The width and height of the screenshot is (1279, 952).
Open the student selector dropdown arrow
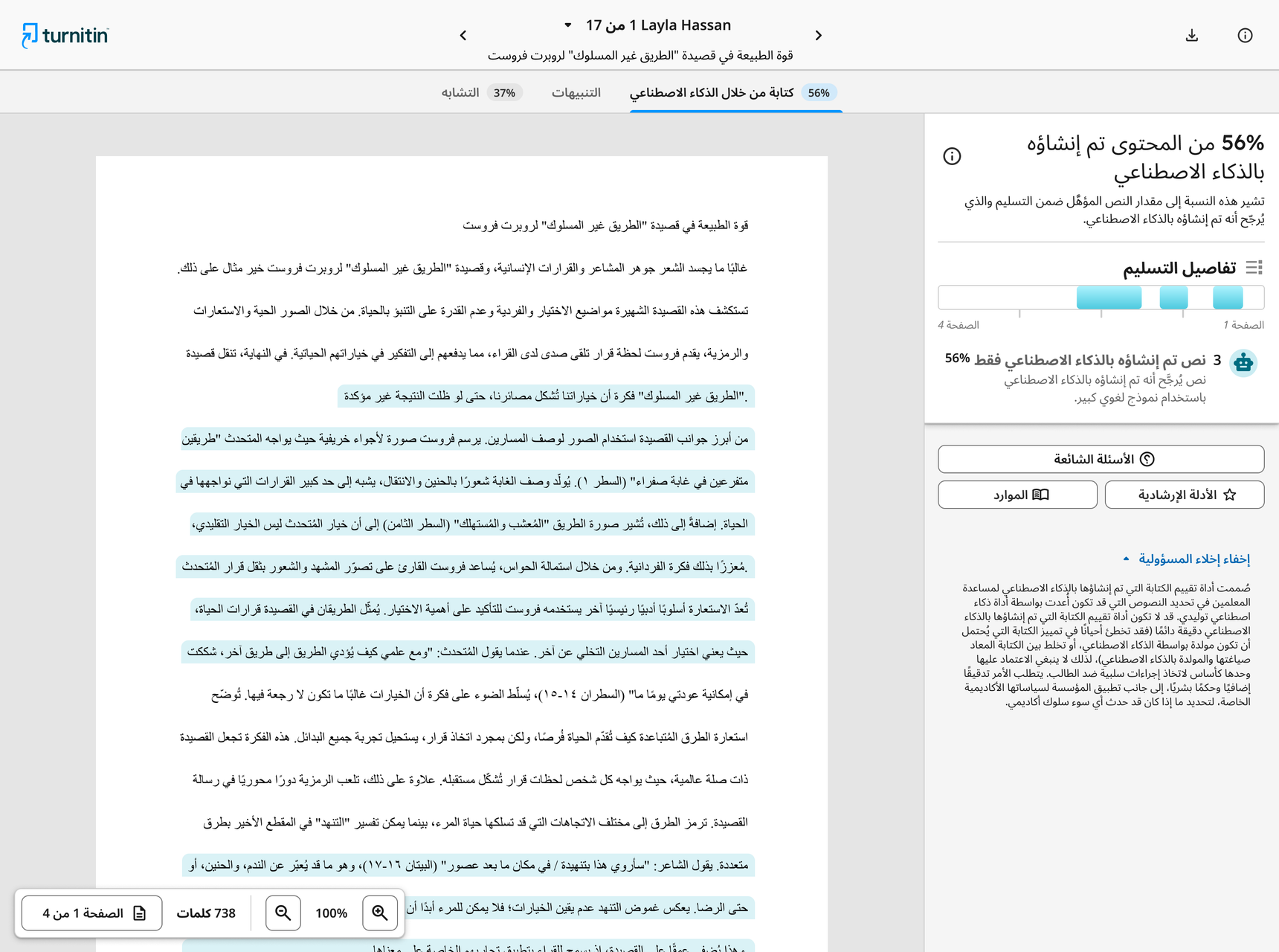coord(568,25)
